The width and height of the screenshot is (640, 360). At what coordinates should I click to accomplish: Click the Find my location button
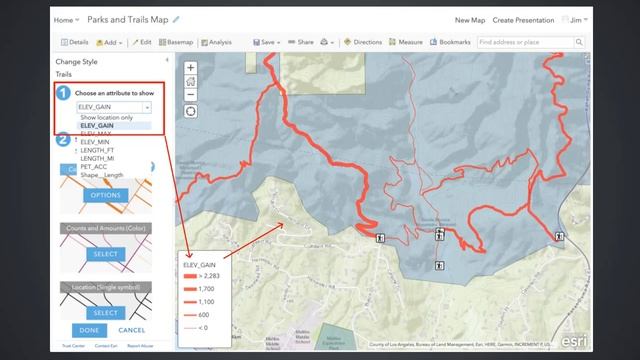(191, 111)
